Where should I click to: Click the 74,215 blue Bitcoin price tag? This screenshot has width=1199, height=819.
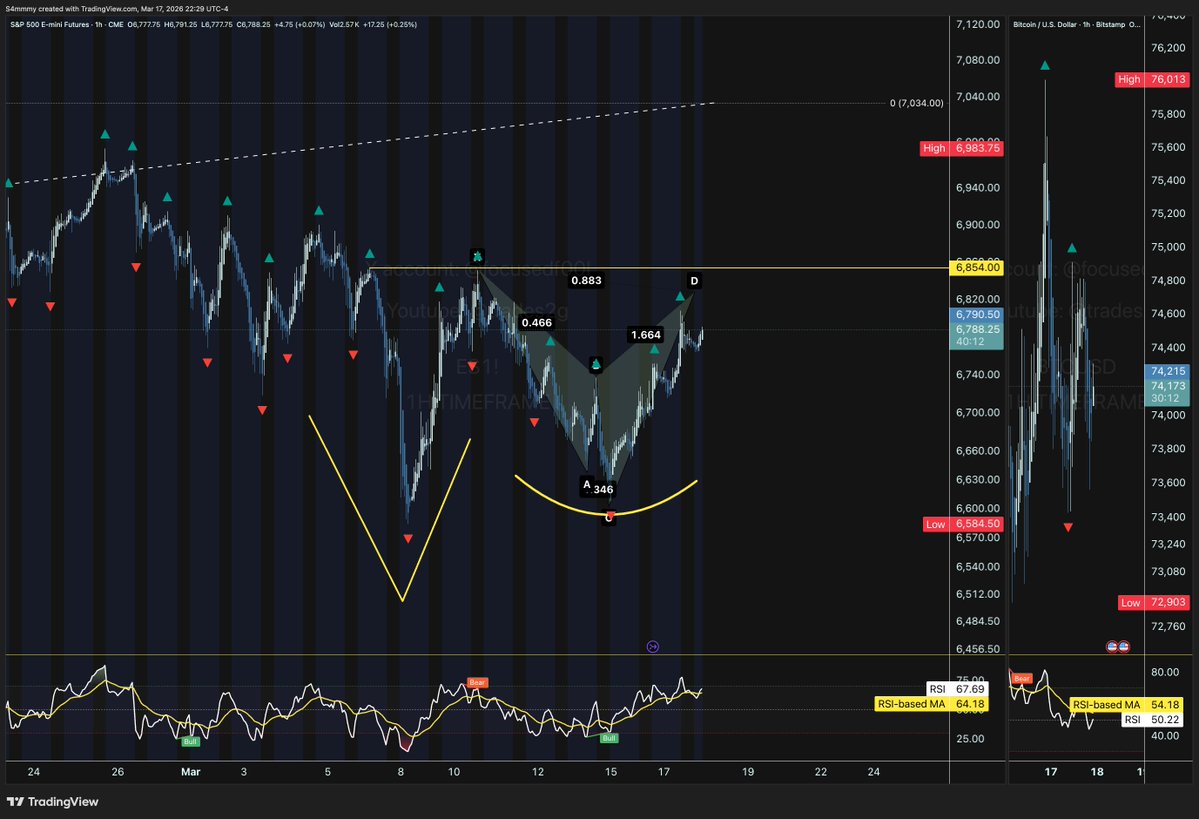coord(1167,371)
